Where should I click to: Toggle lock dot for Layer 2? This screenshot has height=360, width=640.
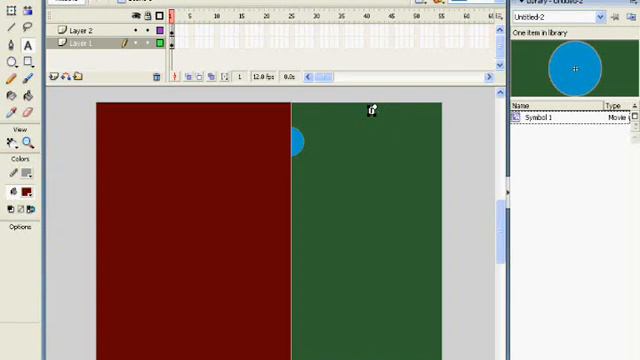coord(148,30)
